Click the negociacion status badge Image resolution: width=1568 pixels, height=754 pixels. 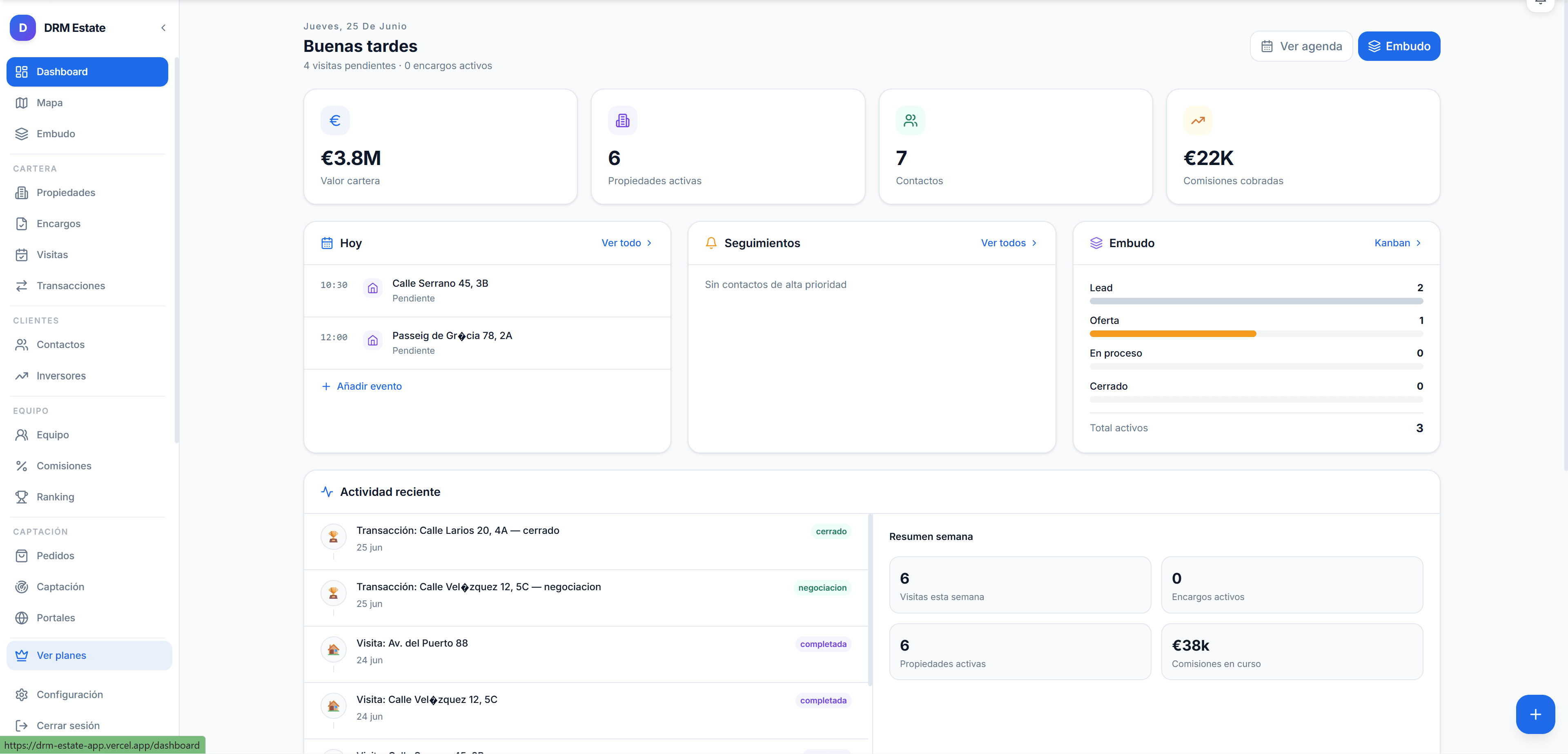tap(822, 588)
